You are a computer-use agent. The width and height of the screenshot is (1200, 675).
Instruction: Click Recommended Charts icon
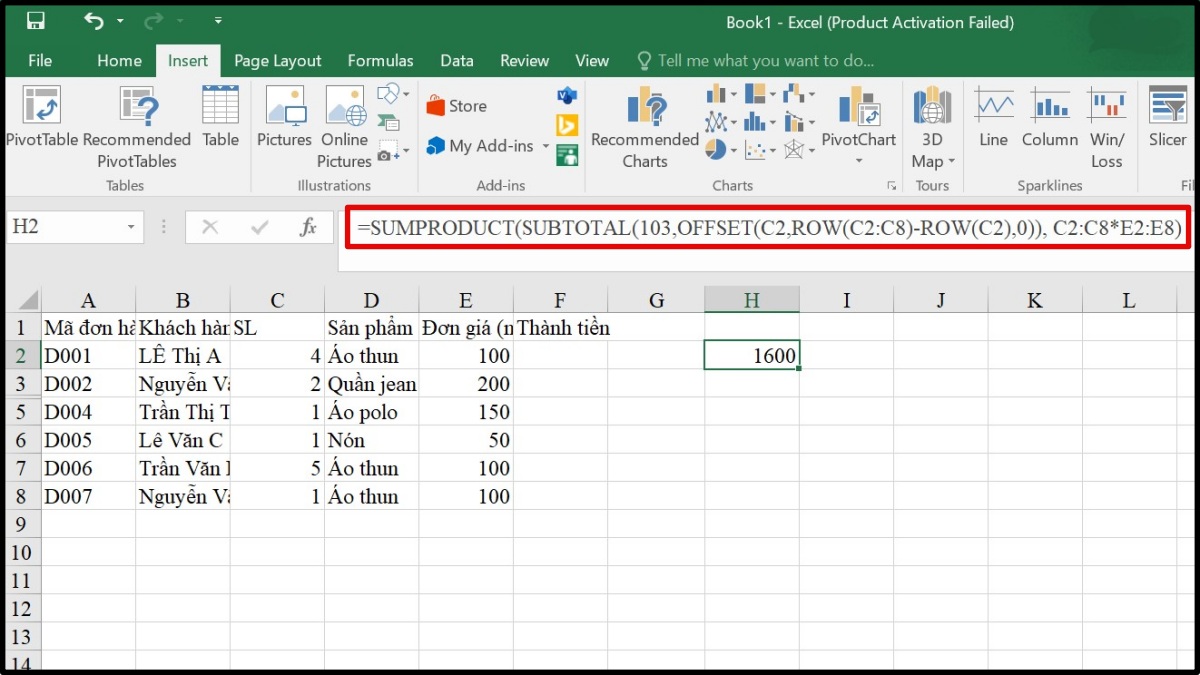pos(644,107)
